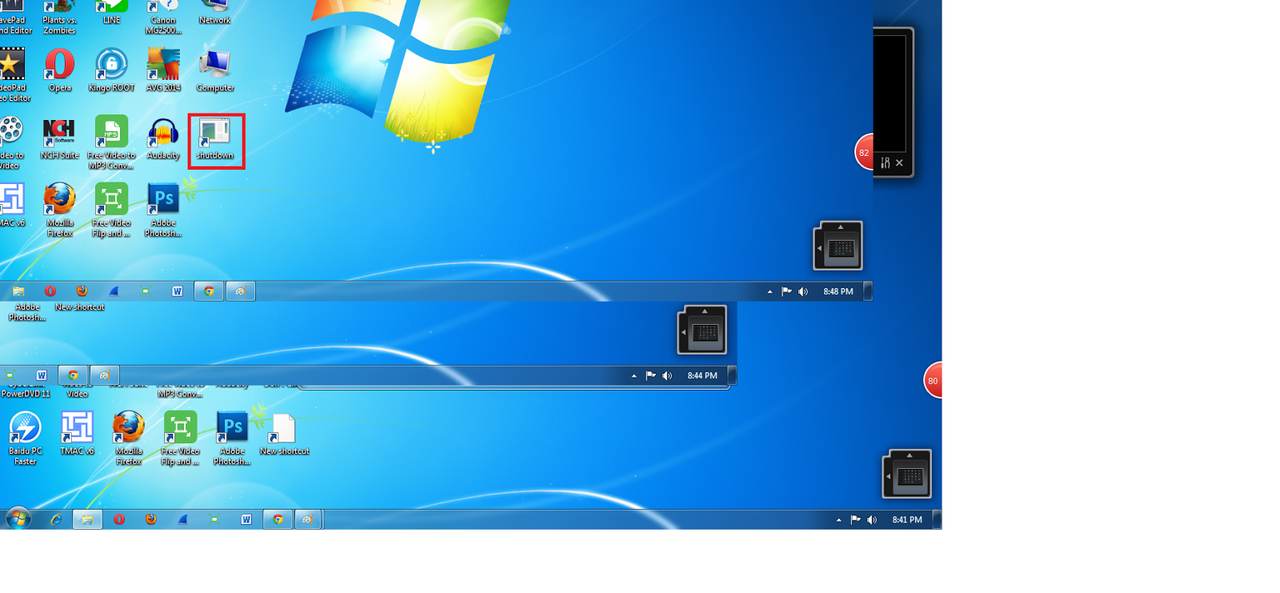Open the New shortcut file with the white page icon
The height and width of the screenshot is (593, 1280).
point(284,433)
